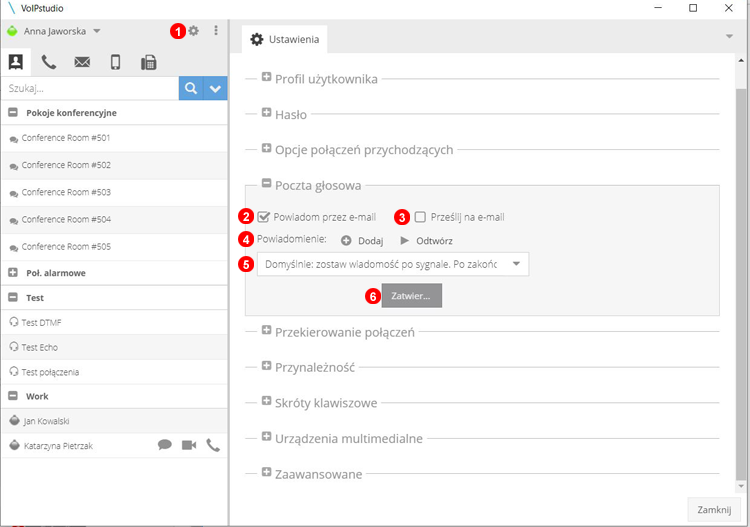Click the Szukaj search input field
The height and width of the screenshot is (527, 750).
pos(90,88)
